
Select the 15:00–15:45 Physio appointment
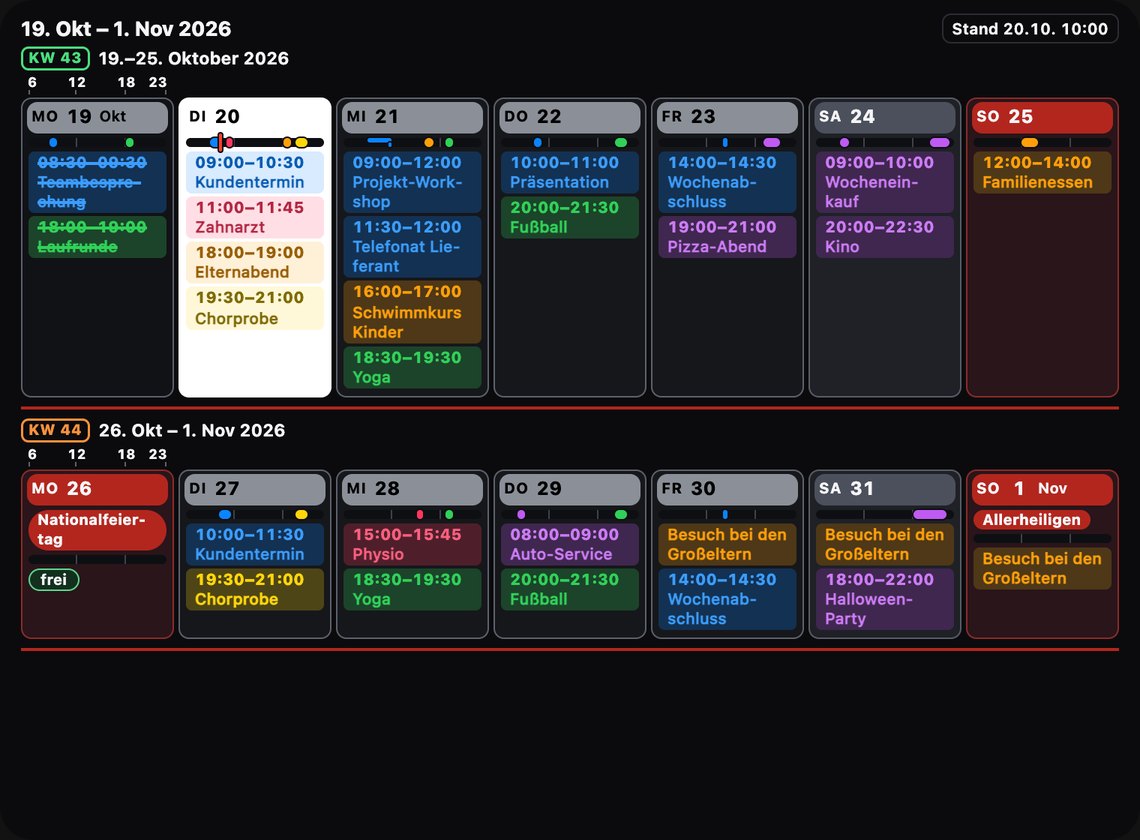tap(412, 544)
